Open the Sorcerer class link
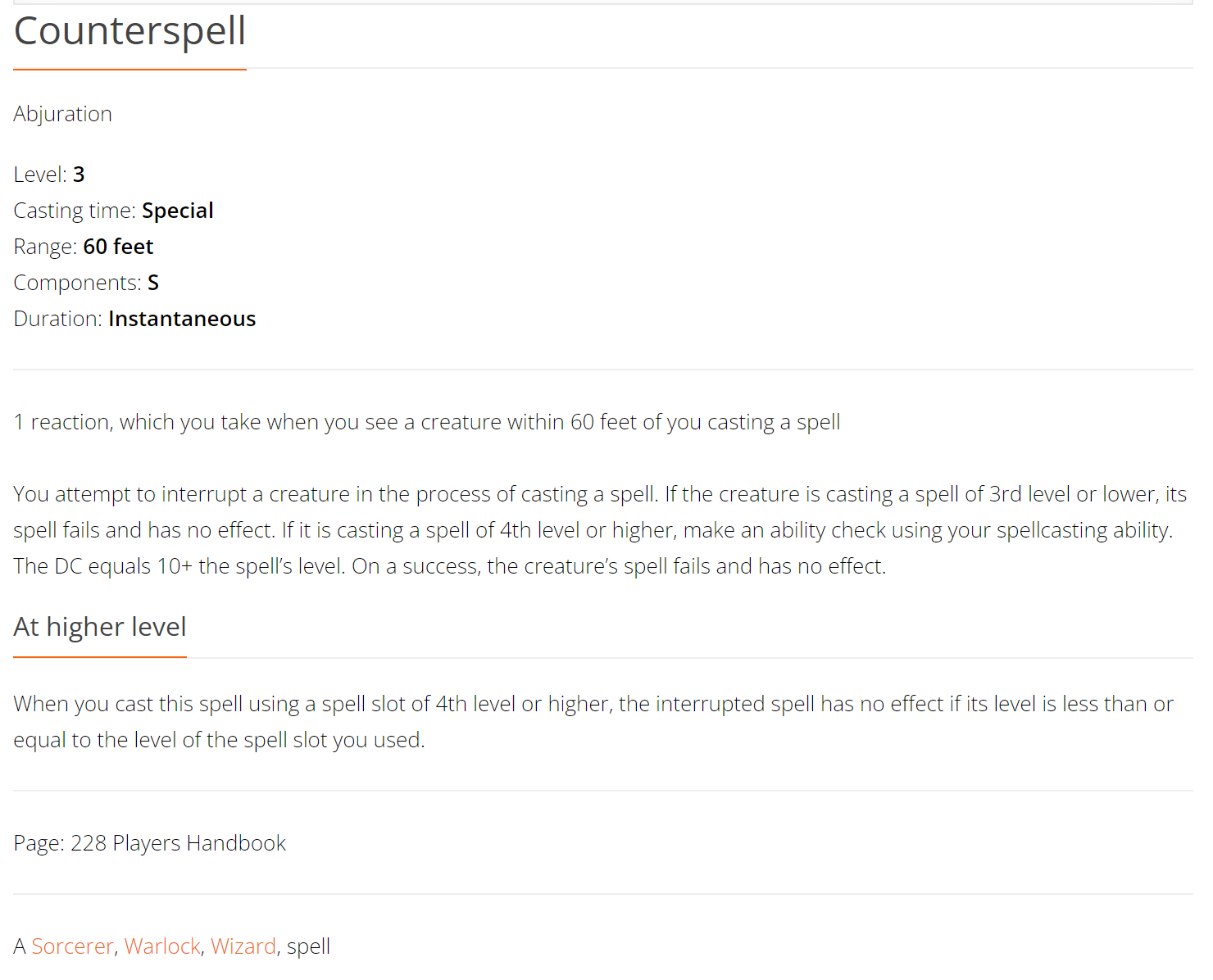The height and width of the screenshot is (980, 1213). click(72, 946)
